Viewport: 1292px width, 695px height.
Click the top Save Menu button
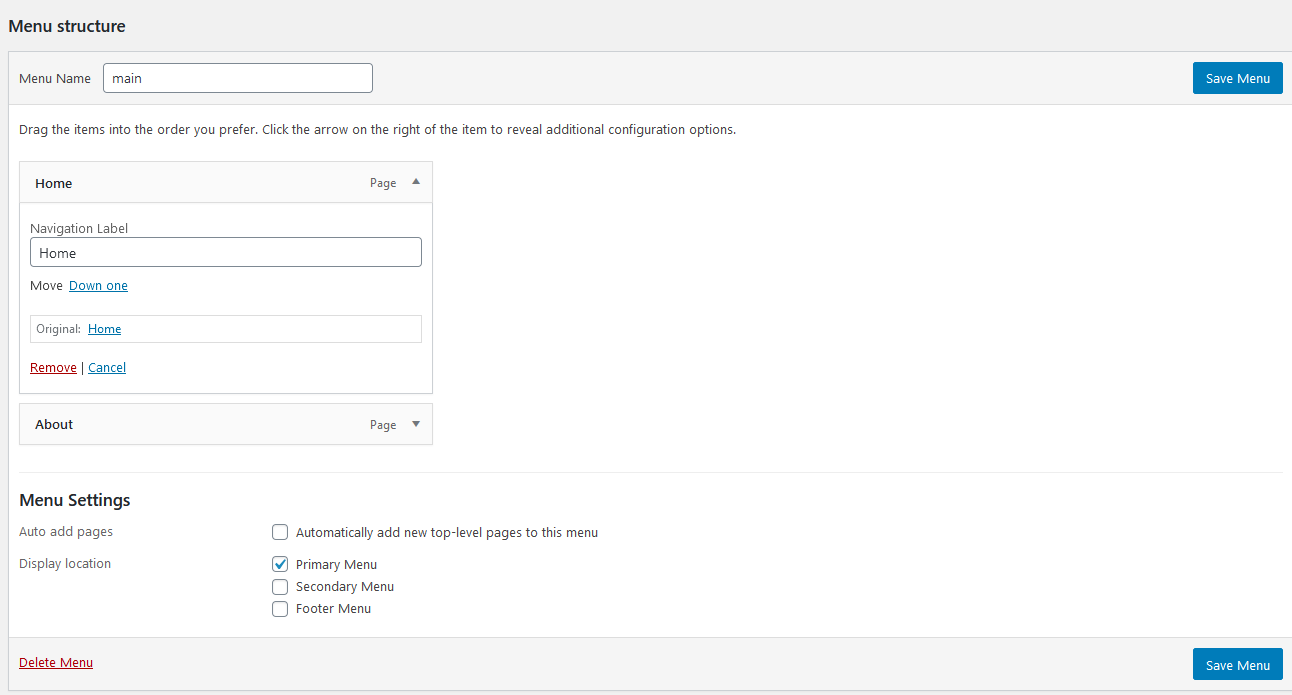[x=1238, y=78]
